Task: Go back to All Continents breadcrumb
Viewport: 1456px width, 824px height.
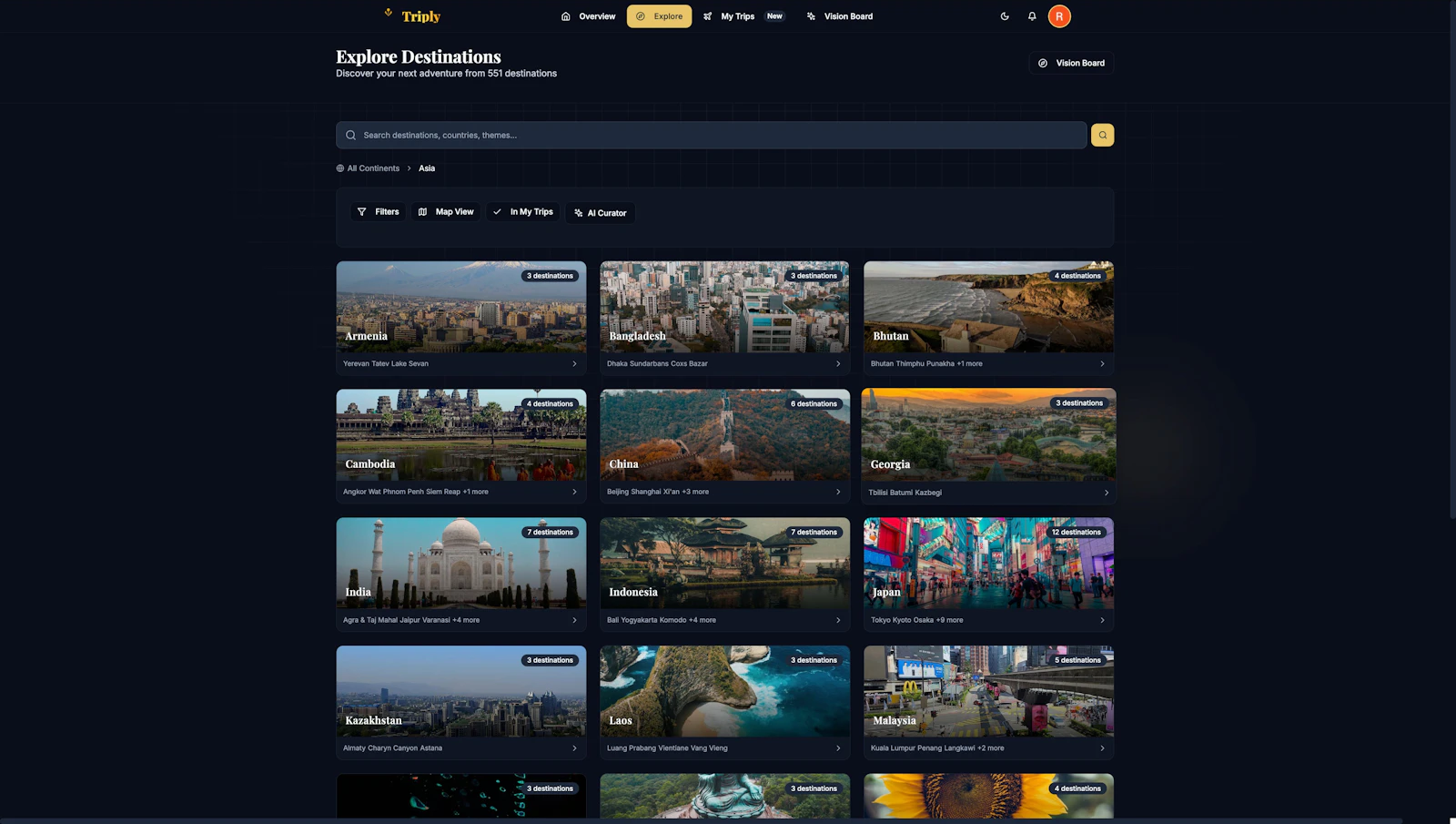Action: pos(368,168)
